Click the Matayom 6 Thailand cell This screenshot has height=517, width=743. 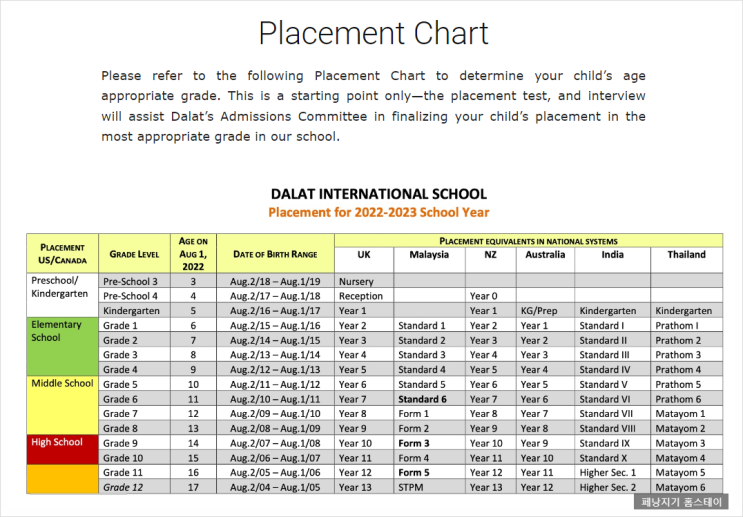(x=686, y=487)
